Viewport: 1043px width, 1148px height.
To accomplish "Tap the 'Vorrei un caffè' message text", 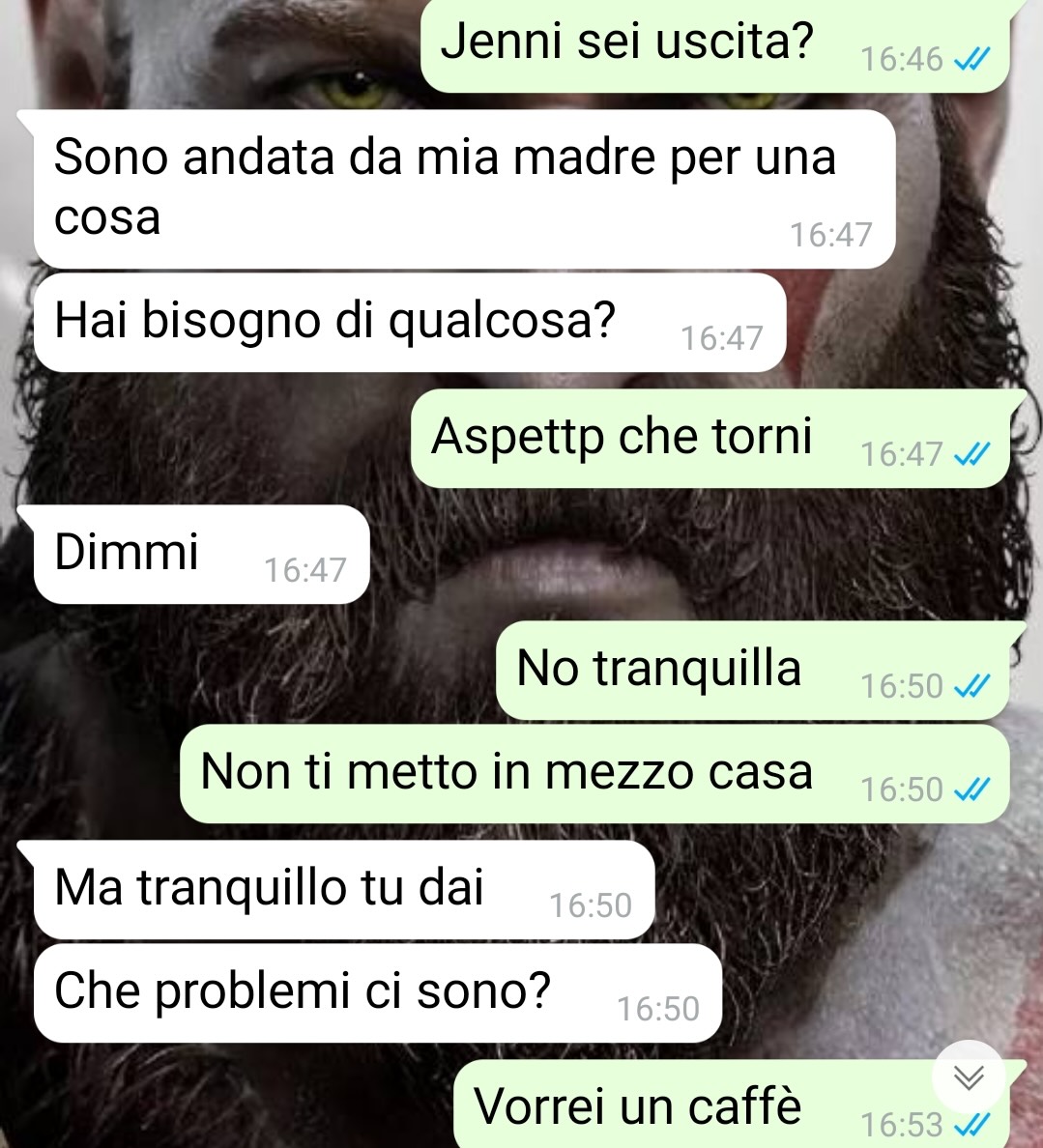I will 637,1105.
